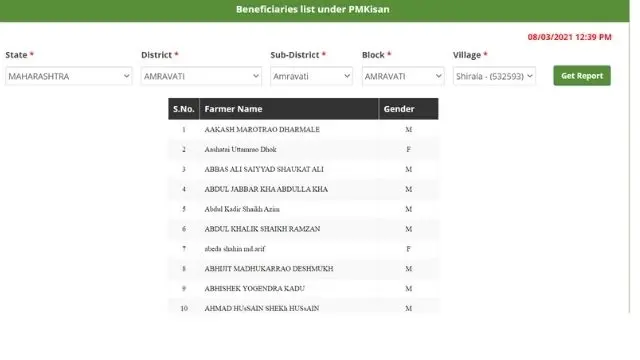The height and width of the screenshot is (360, 640).
Task: Click farmer ABDUL JABBAR KHA ABDULLA KHA
Action: 266,189
